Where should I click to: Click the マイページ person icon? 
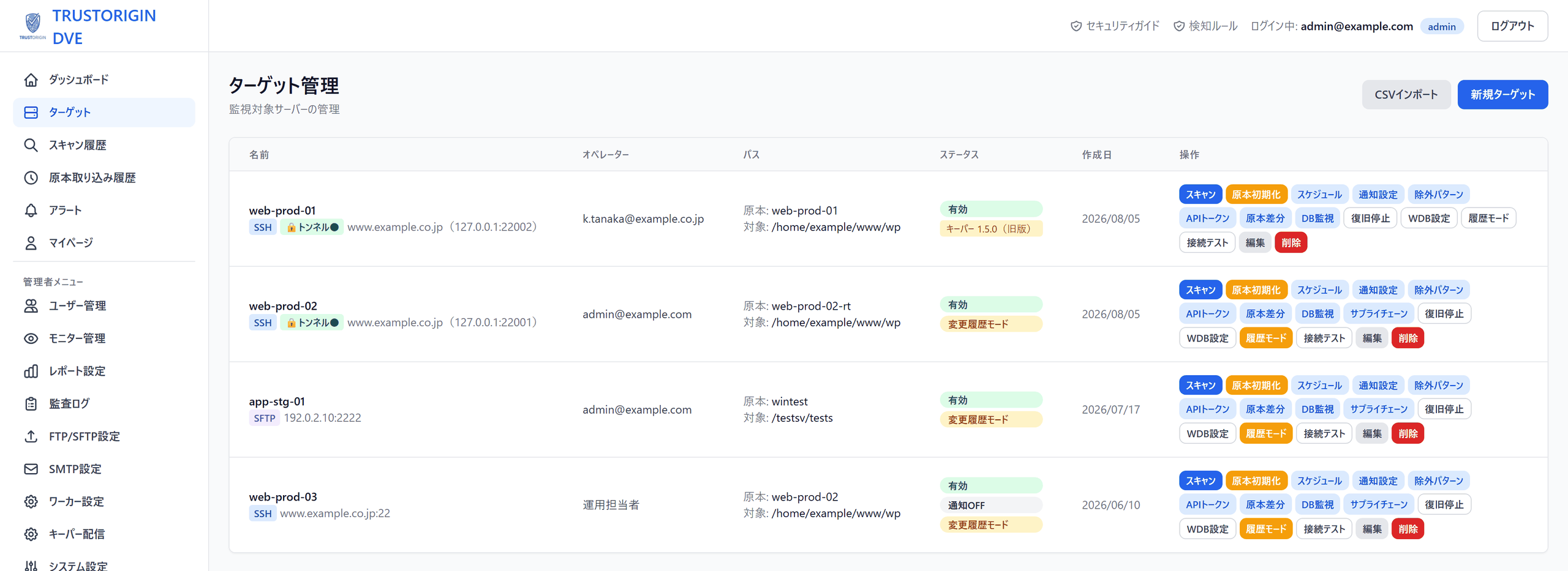(31, 243)
